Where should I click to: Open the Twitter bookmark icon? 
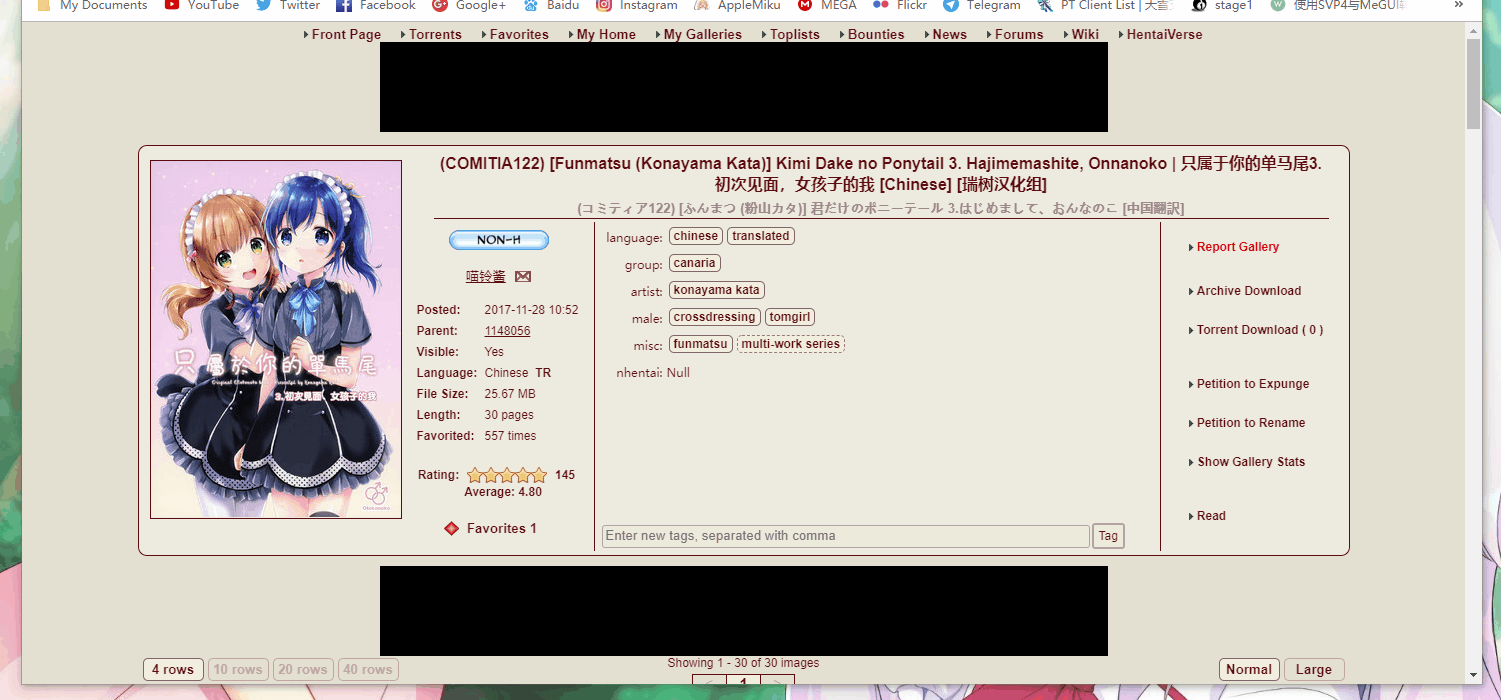264,5
